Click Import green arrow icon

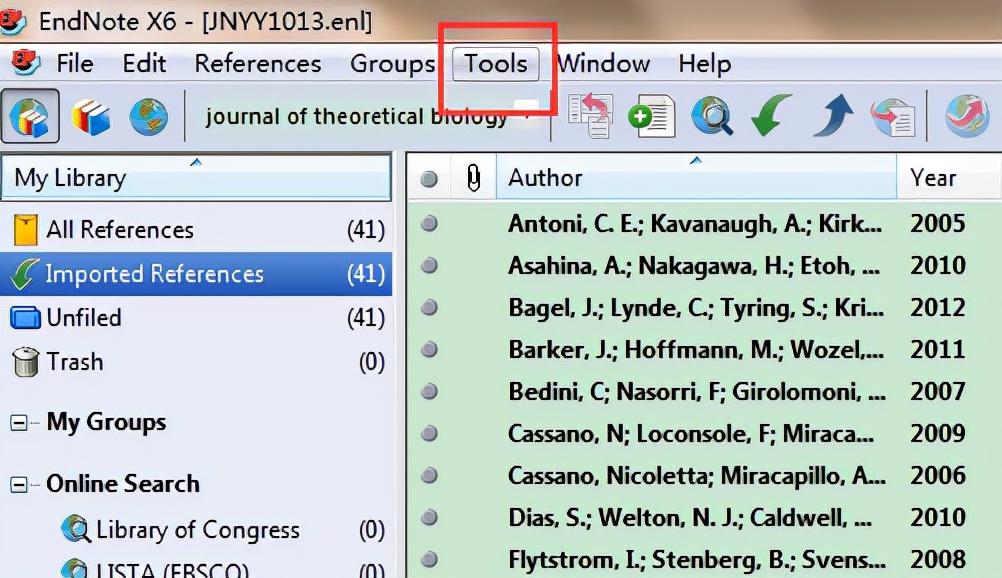pos(771,116)
